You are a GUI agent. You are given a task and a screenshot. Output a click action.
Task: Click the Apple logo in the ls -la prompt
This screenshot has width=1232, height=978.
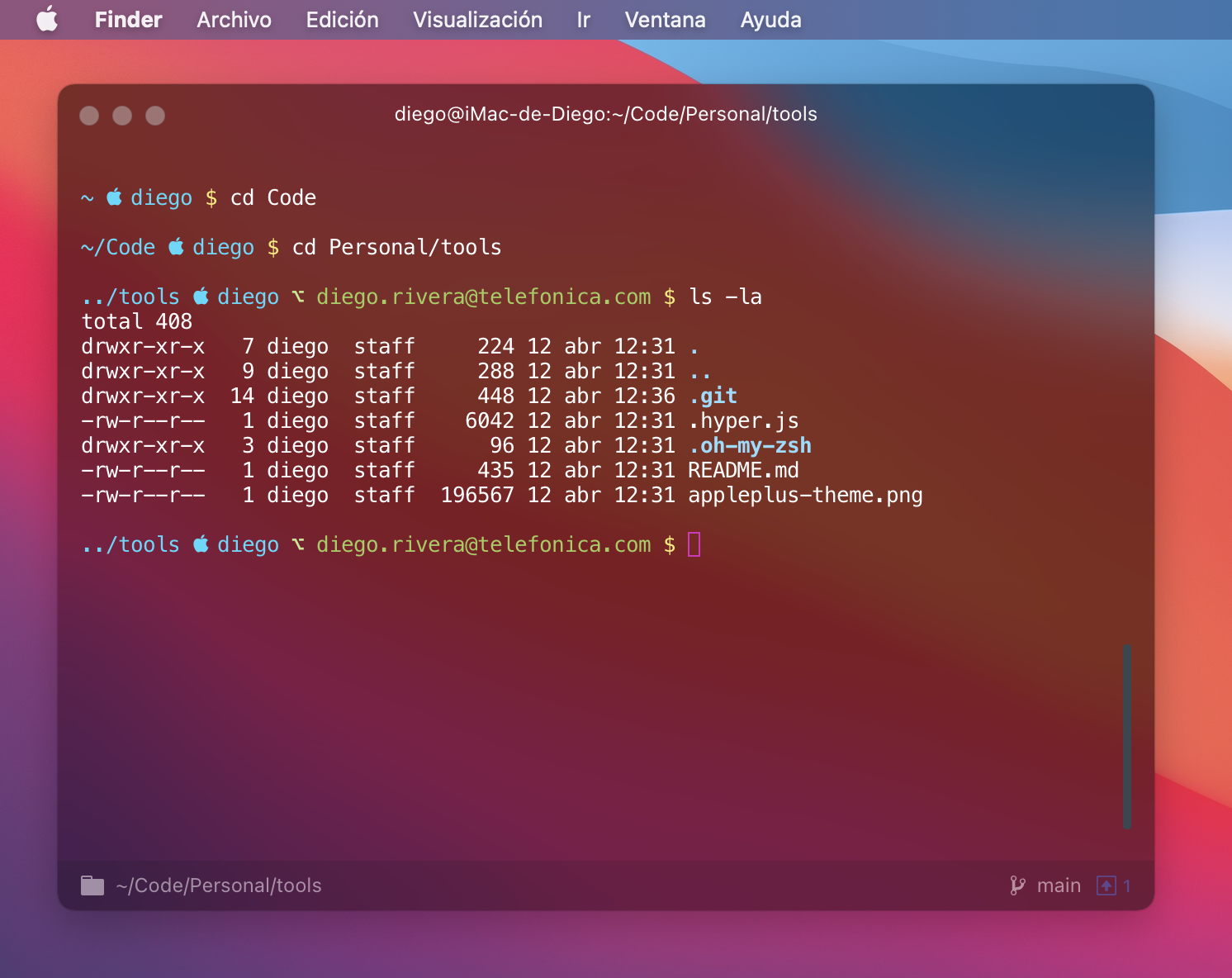[x=201, y=296]
